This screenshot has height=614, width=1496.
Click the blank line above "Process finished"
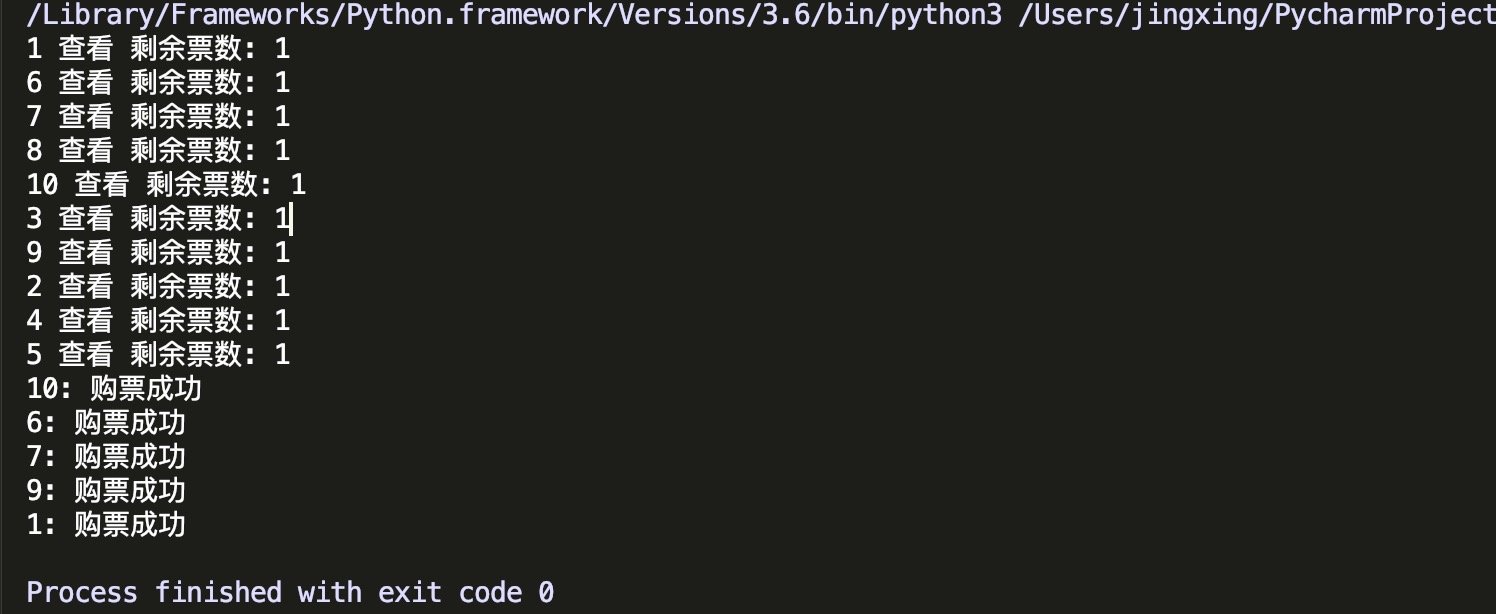pyautogui.click(x=300, y=559)
